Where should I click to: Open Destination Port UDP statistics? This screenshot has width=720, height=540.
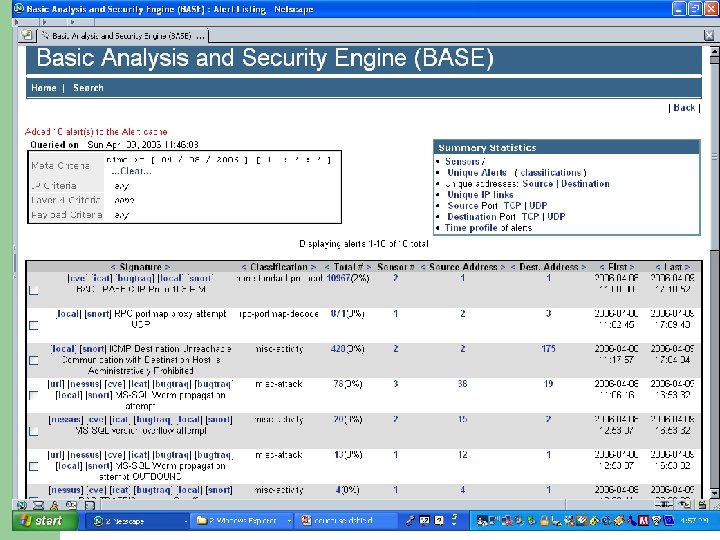click(x=556, y=217)
